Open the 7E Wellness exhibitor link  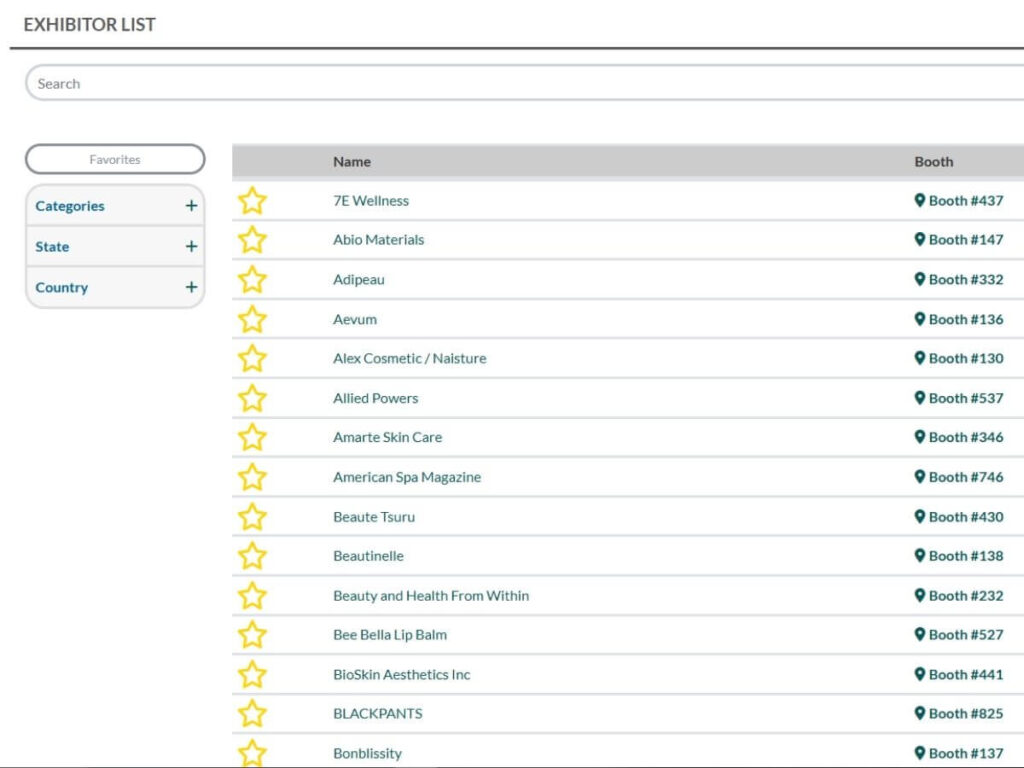pos(371,200)
